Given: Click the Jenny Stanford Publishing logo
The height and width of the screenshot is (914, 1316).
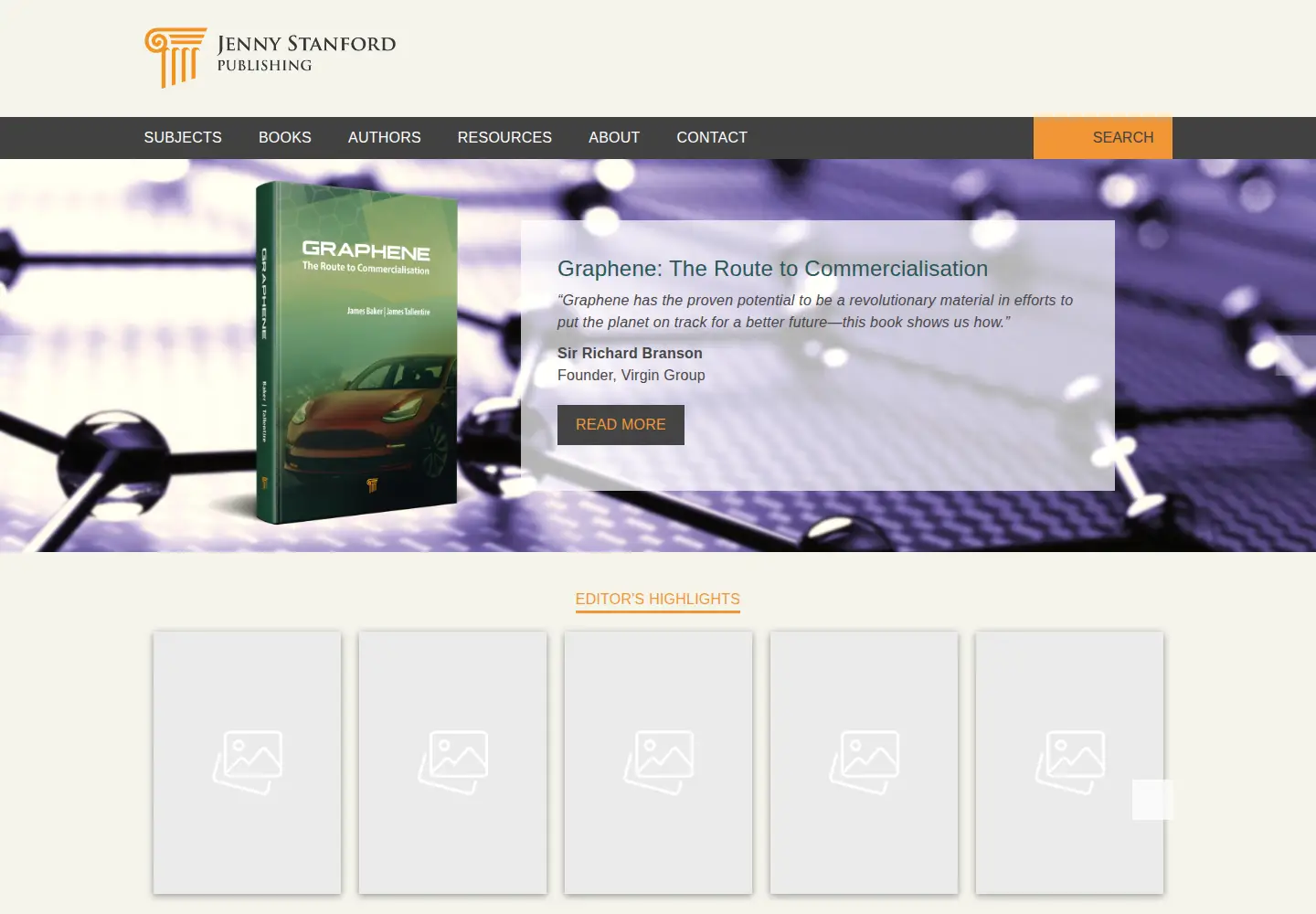Looking at the screenshot, I should (270, 57).
